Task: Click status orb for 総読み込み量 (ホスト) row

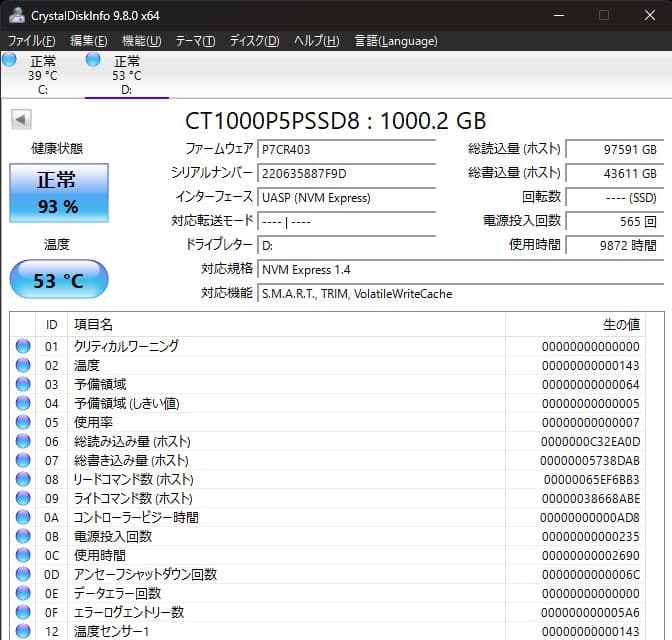Action: click(23, 441)
